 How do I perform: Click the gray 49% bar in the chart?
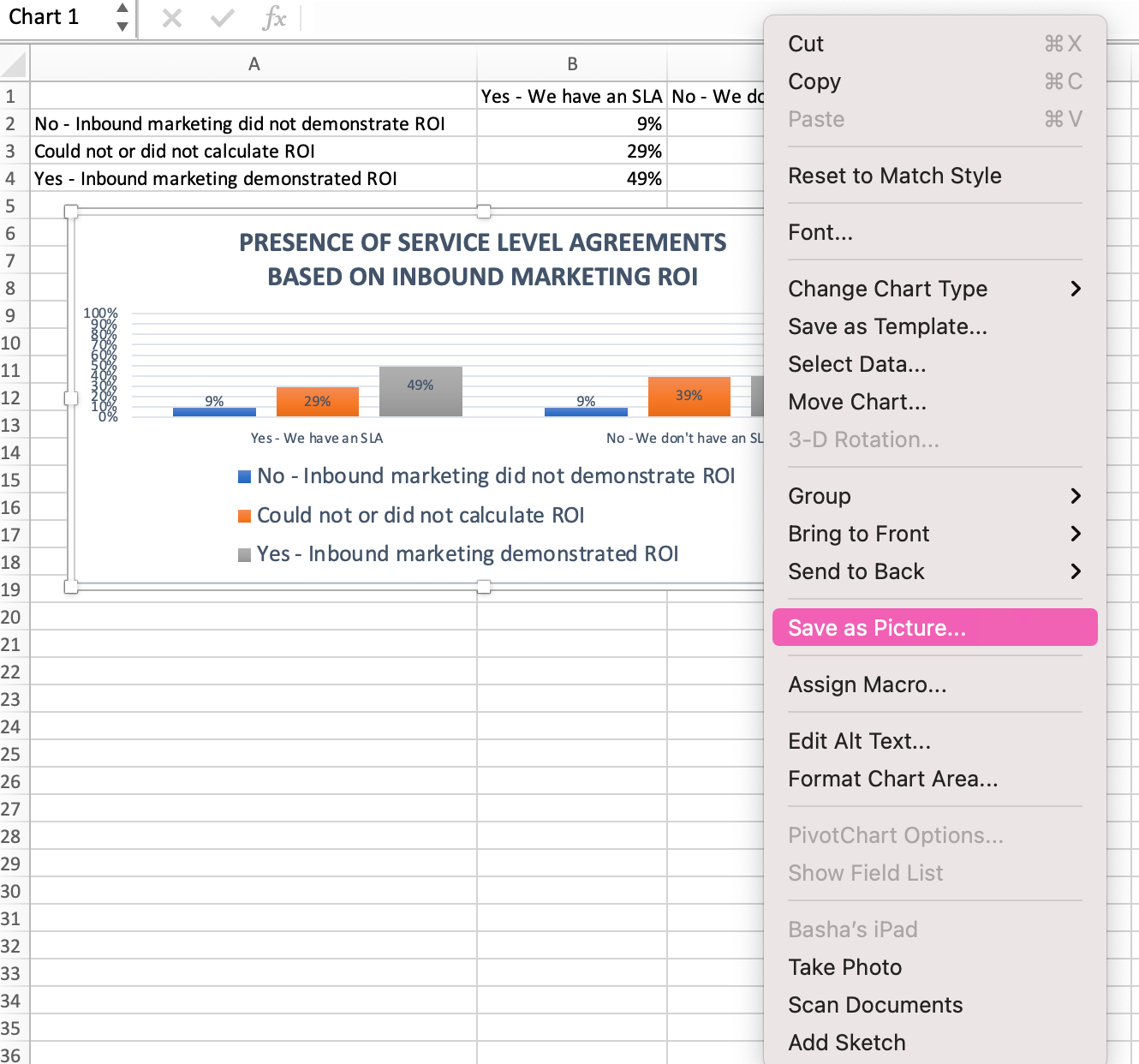(420, 392)
